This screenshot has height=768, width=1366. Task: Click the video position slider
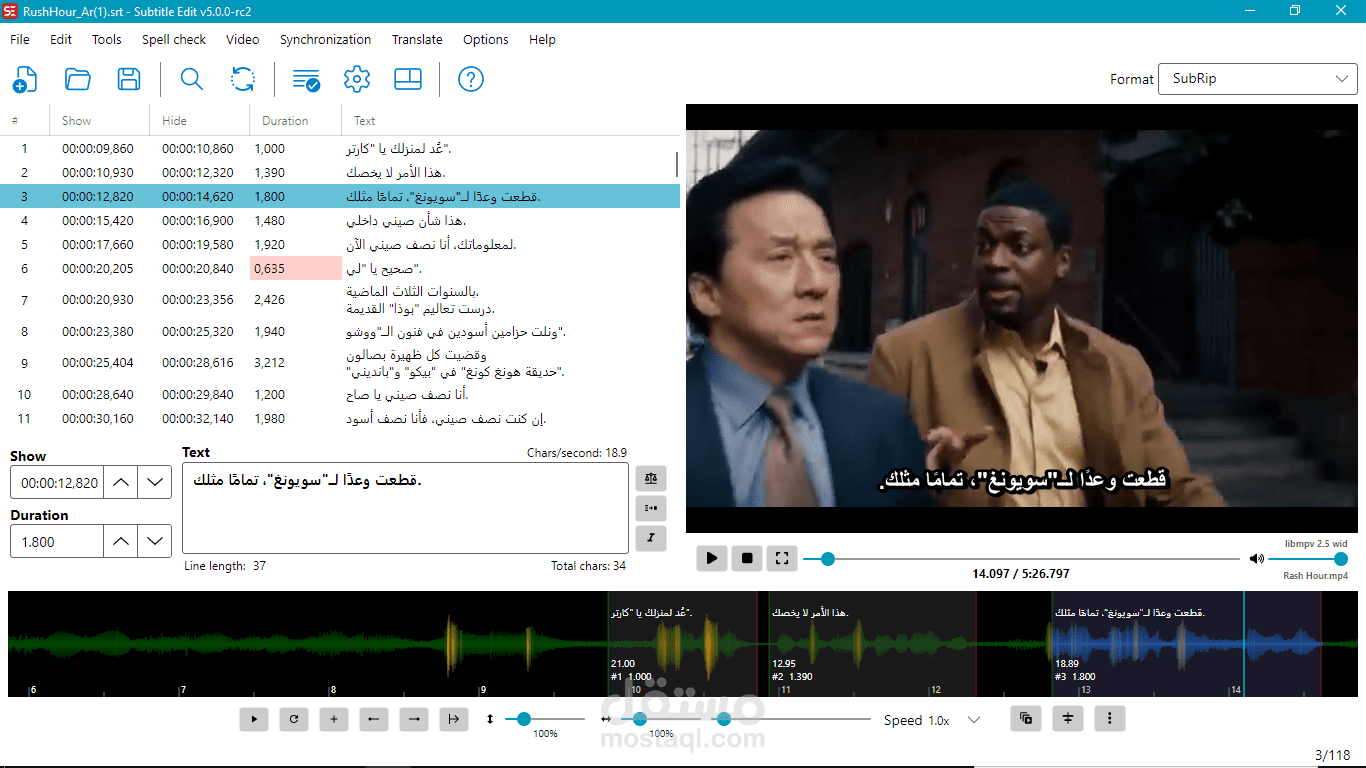click(x=1021, y=559)
